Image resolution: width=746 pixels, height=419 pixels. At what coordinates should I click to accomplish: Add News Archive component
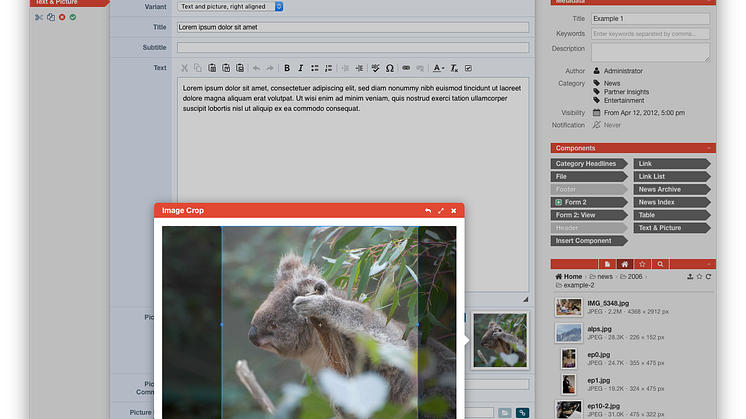[672, 189]
